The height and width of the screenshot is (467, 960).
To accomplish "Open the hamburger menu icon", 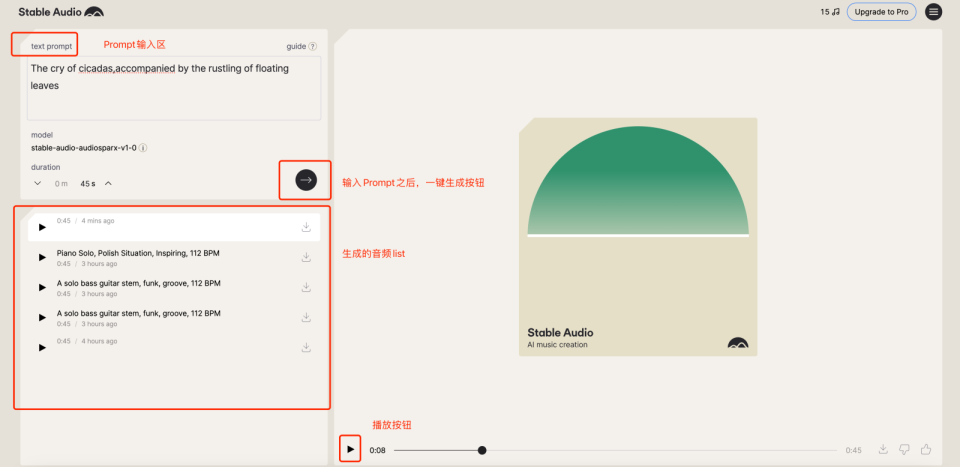I will click(x=933, y=12).
